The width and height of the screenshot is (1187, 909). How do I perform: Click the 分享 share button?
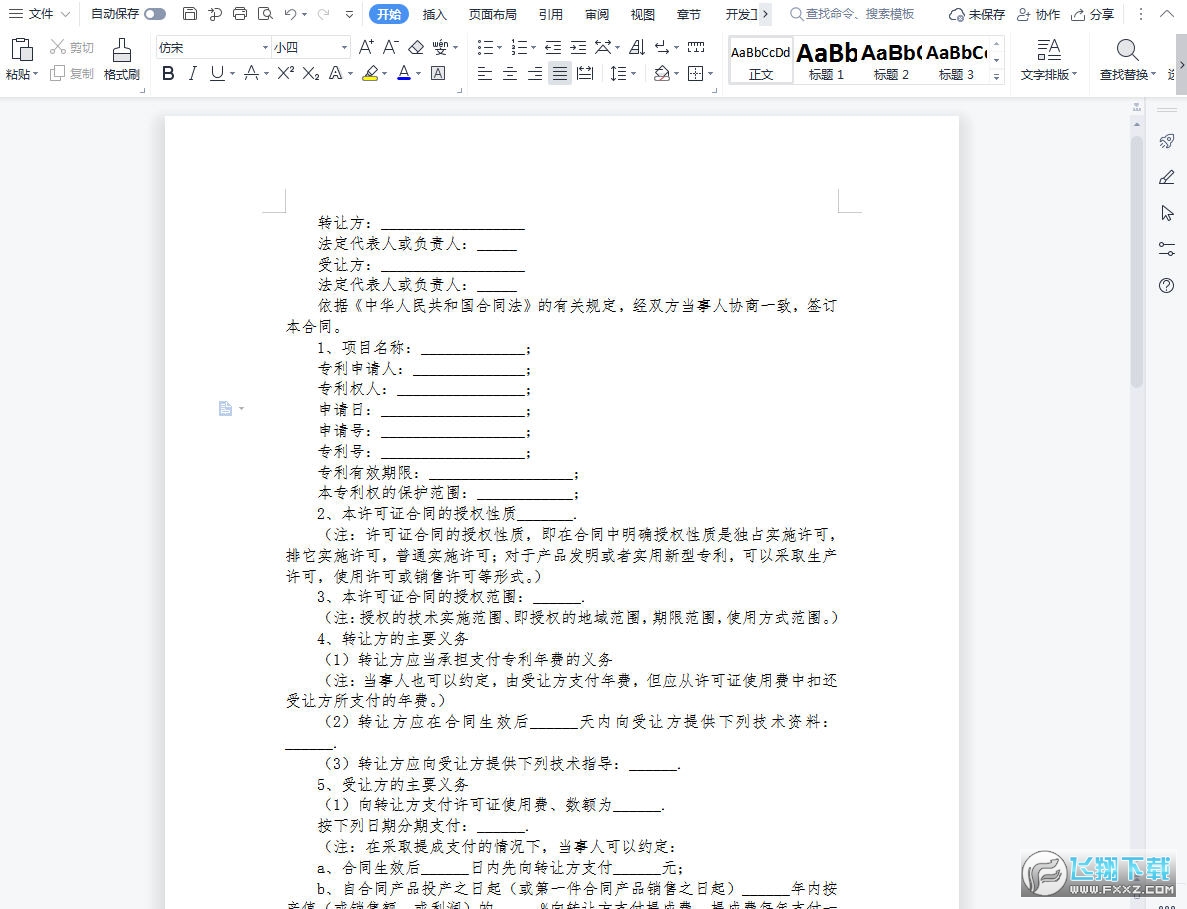click(x=1093, y=14)
